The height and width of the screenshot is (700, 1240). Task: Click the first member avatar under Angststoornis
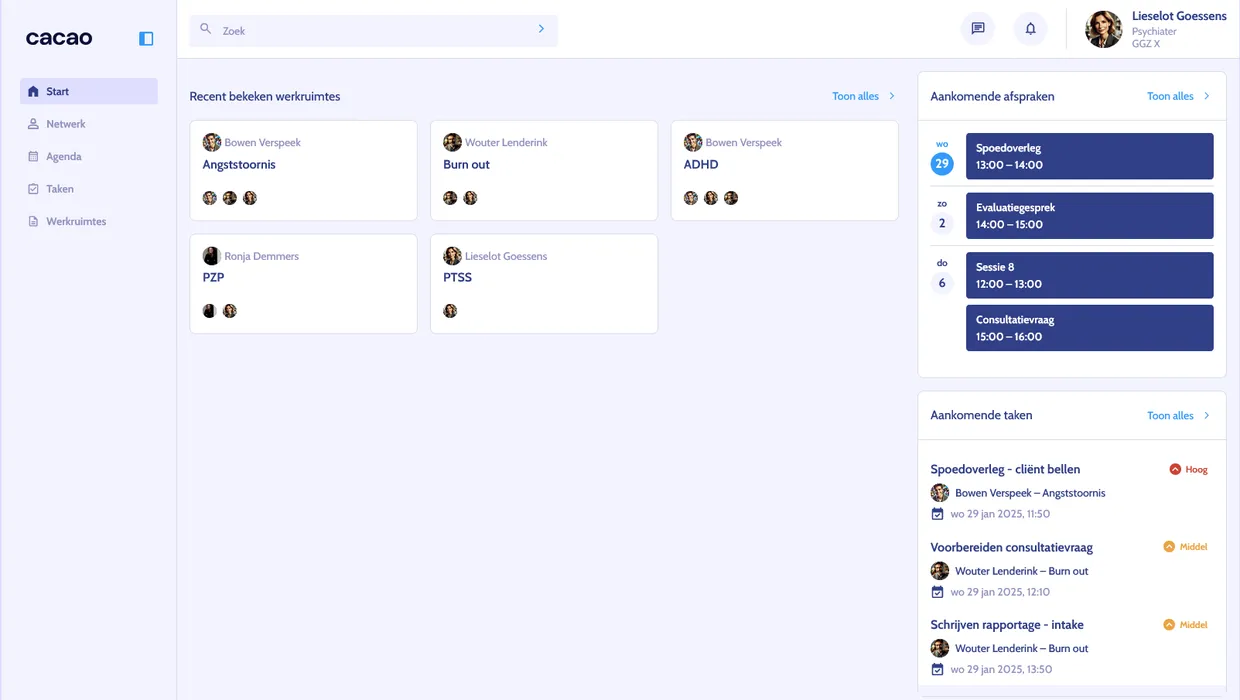[210, 198]
